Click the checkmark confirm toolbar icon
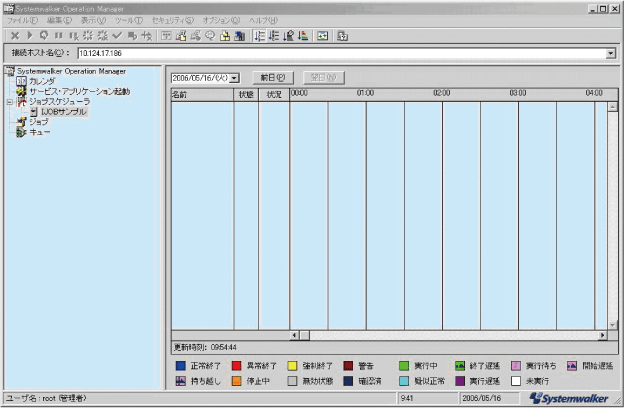This screenshot has width=624, height=408. coord(117,36)
